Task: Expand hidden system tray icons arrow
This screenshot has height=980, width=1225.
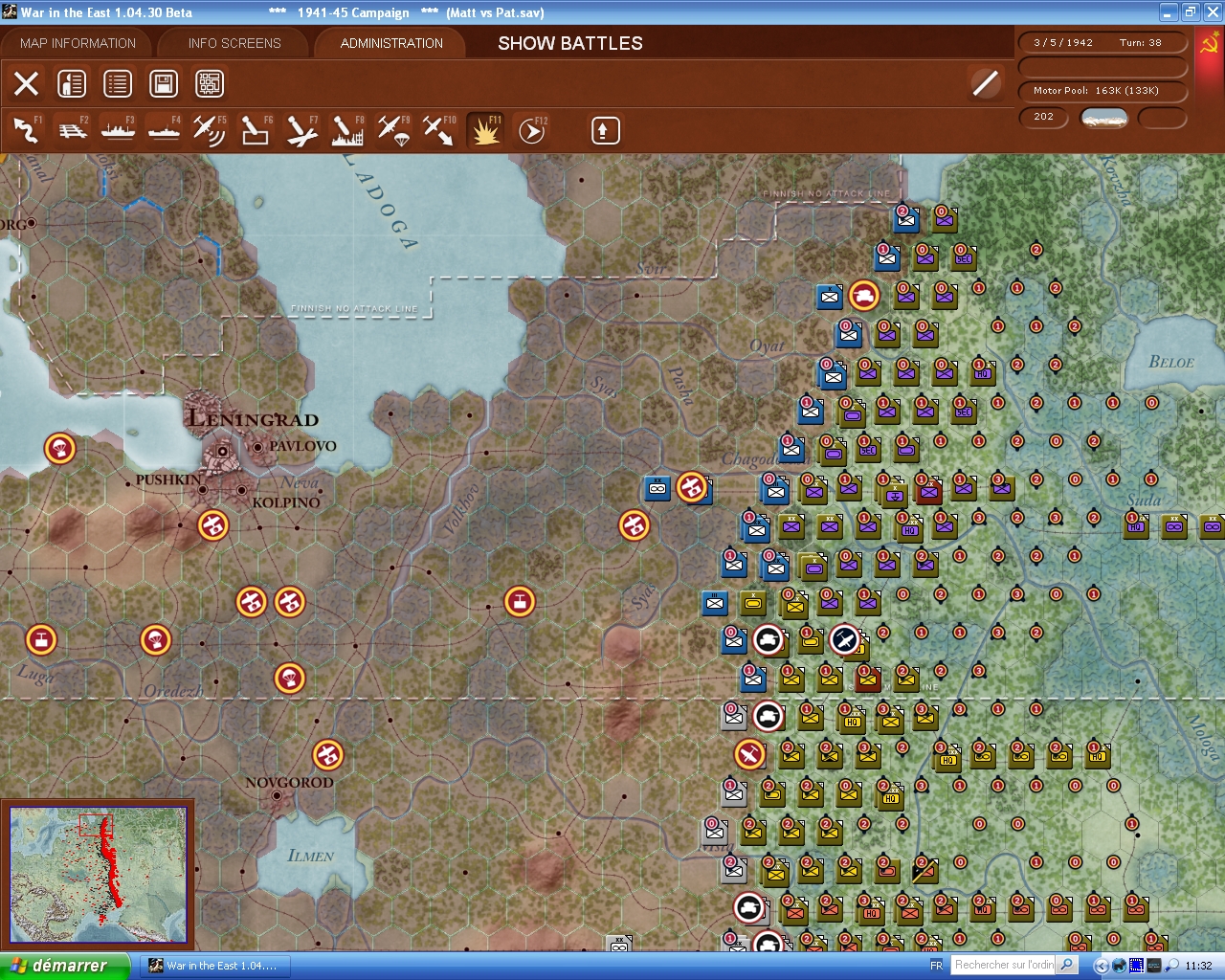Action: (1102, 966)
